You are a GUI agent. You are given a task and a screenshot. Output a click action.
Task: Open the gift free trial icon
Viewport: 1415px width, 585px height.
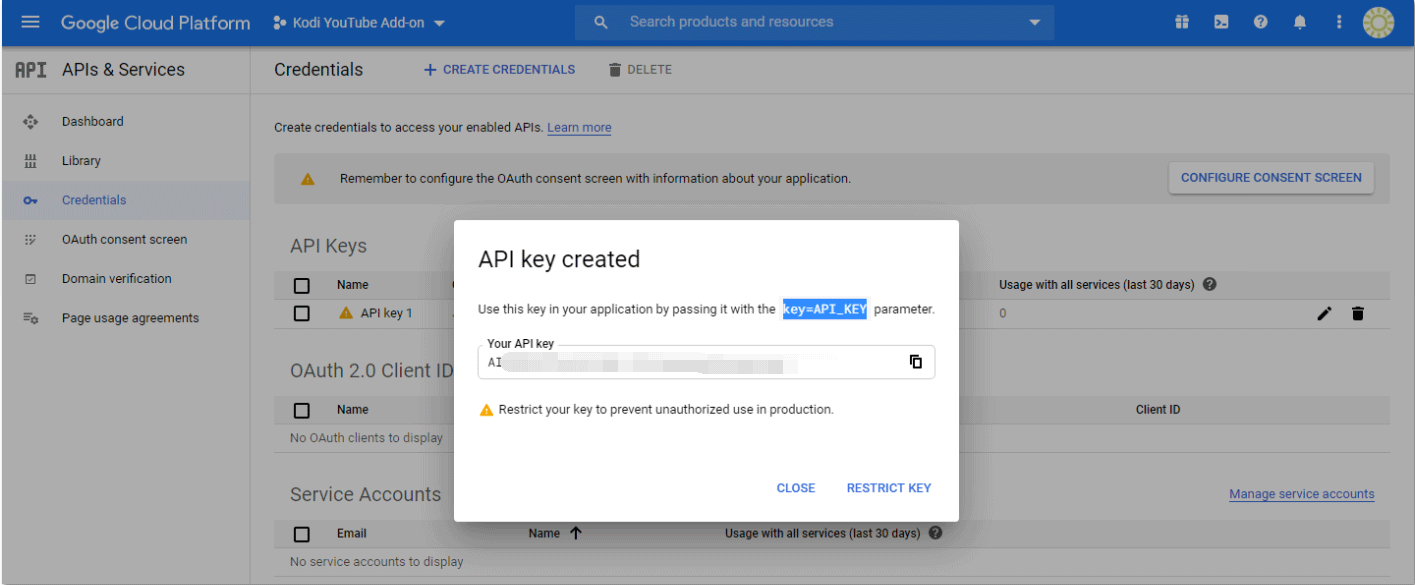click(1182, 22)
